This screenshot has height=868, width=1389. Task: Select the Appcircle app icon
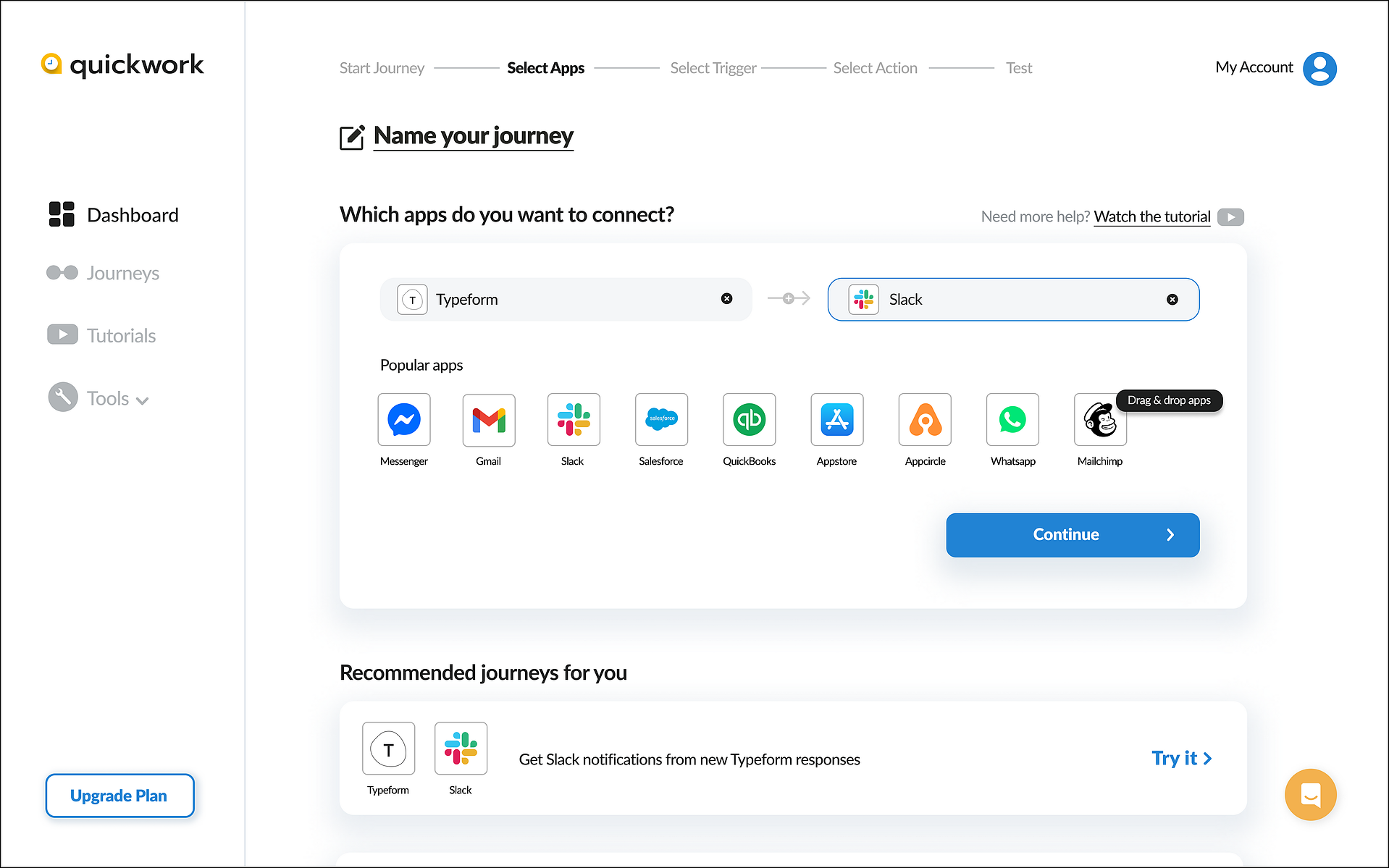click(925, 420)
